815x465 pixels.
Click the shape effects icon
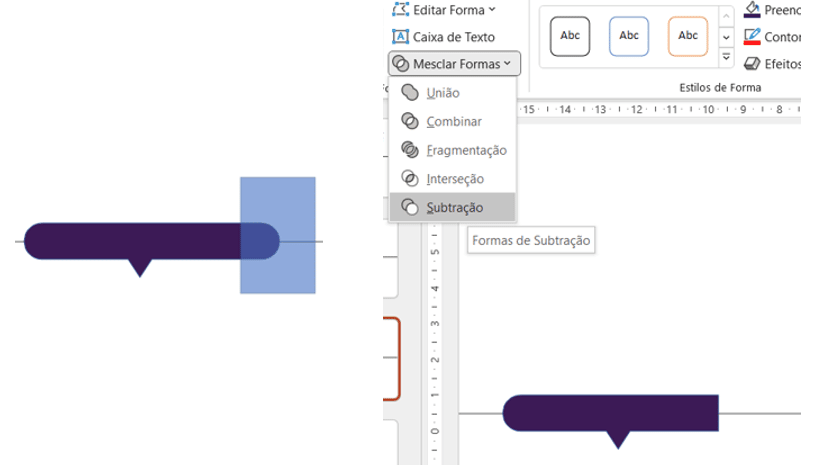752,64
